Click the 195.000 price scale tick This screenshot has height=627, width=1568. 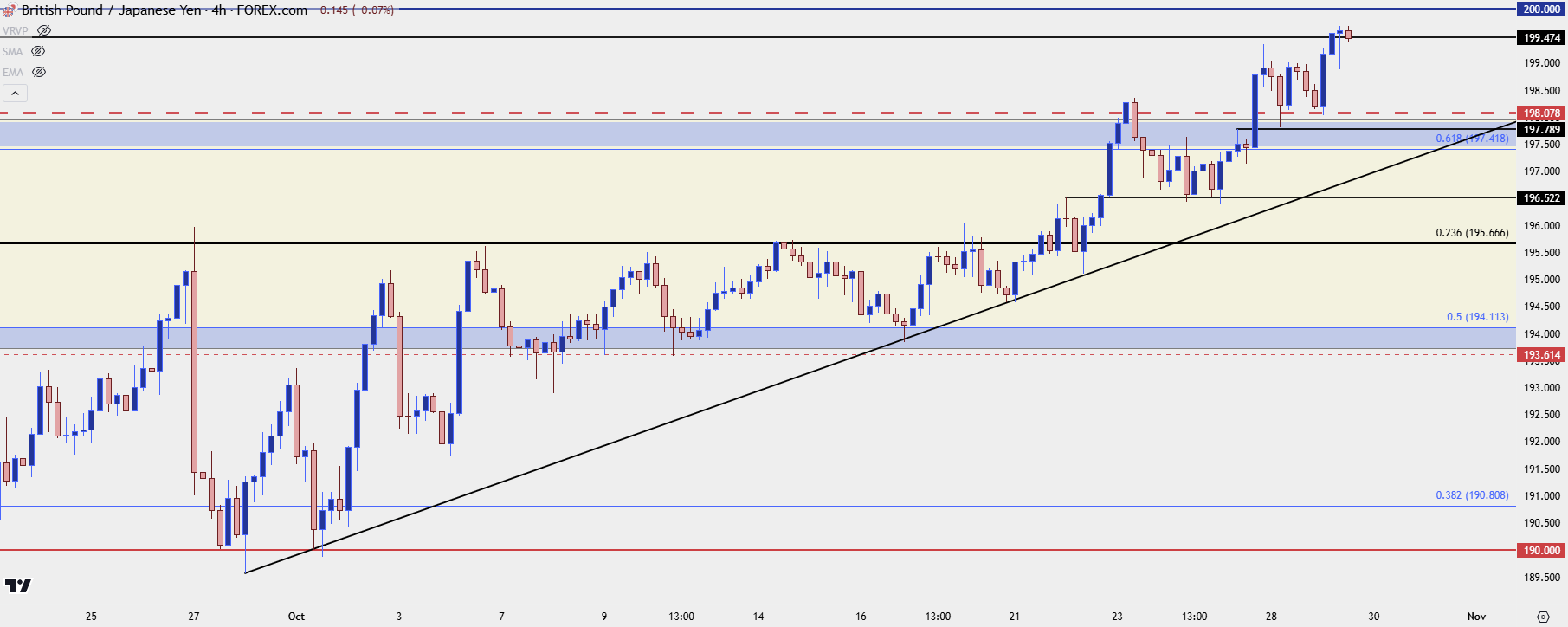click(x=1542, y=280)
